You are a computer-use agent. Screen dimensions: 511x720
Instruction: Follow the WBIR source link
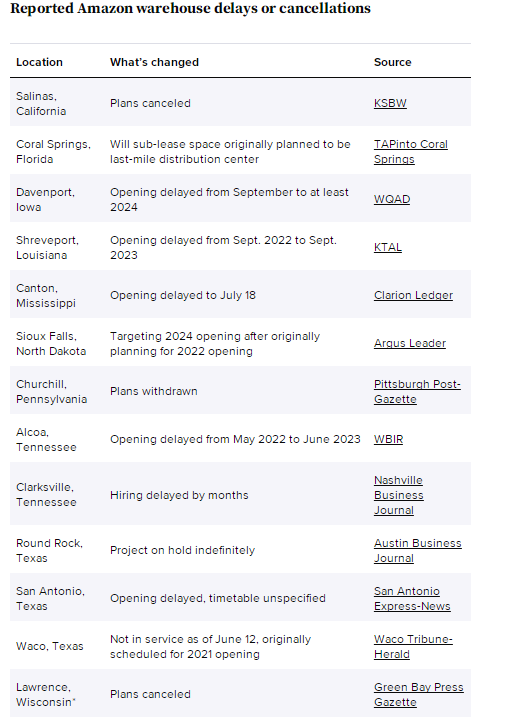point(388,439)
